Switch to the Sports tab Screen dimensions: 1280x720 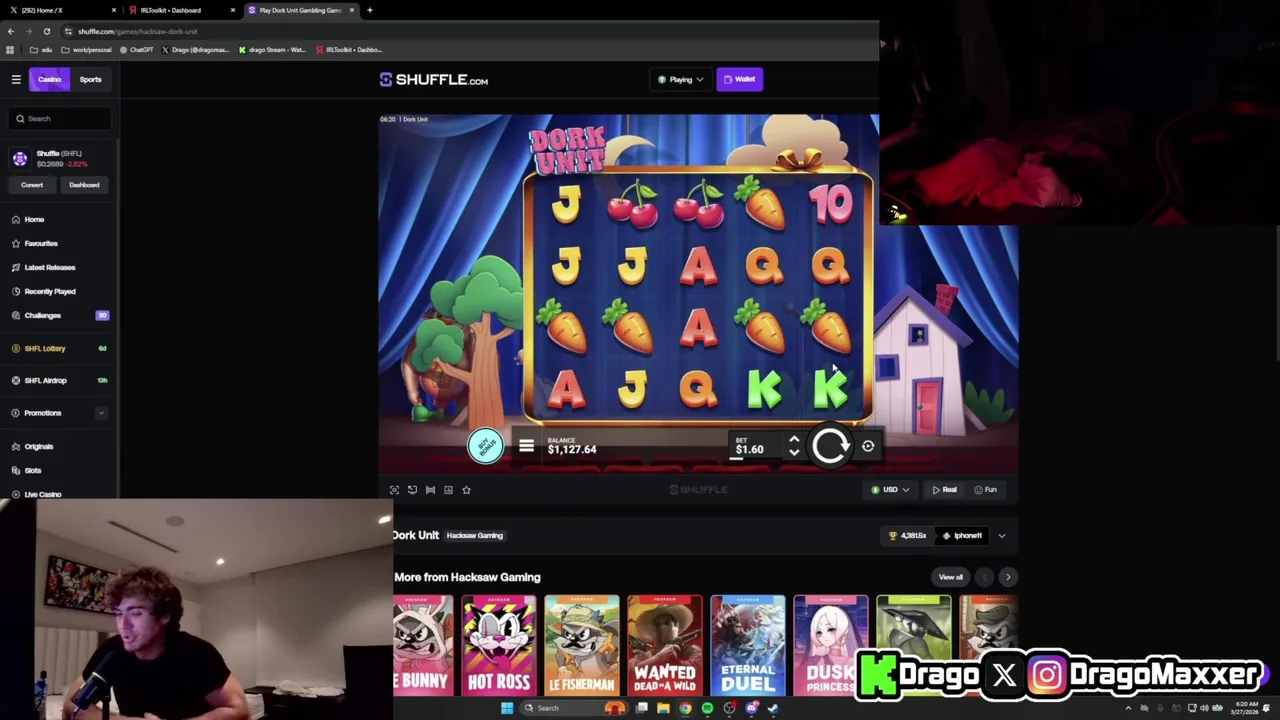pos(90,79)
